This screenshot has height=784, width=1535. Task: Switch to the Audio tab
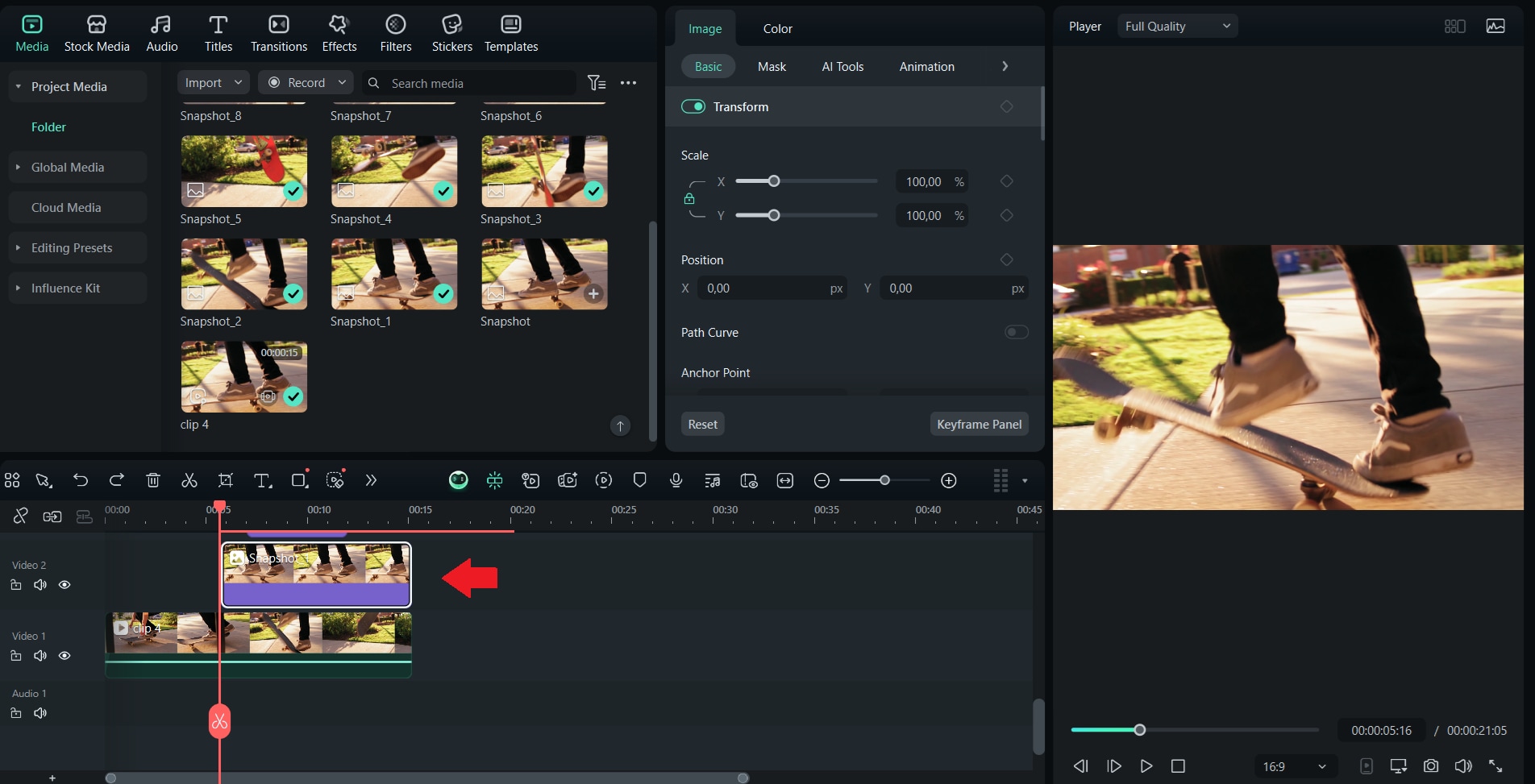pyautogui.click(x=162, y=35)
